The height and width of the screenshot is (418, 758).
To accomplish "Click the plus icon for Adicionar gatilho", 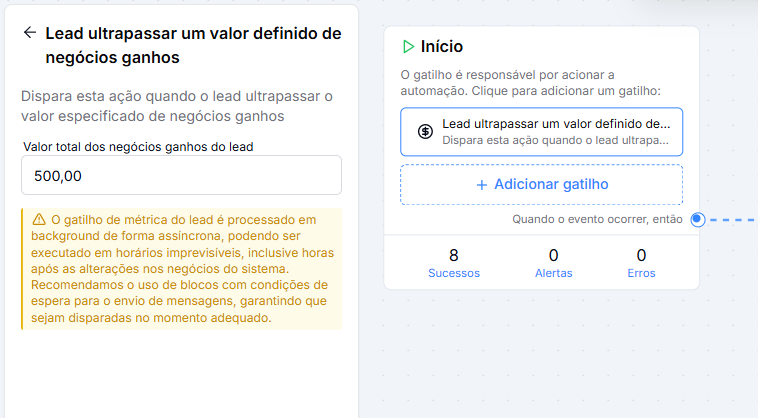I will tap(481, 184).
